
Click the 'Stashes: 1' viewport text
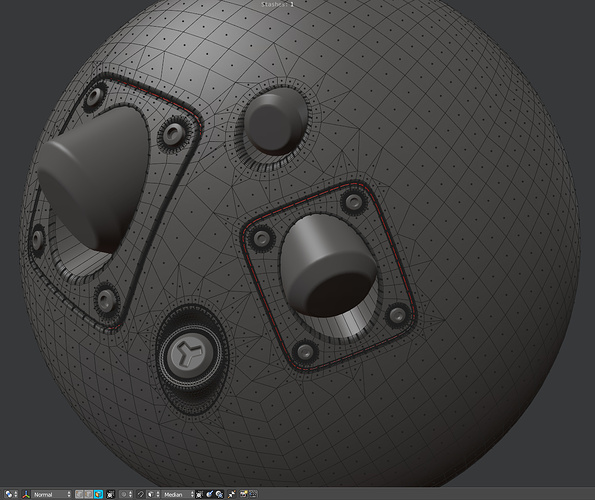click(277, 4)
